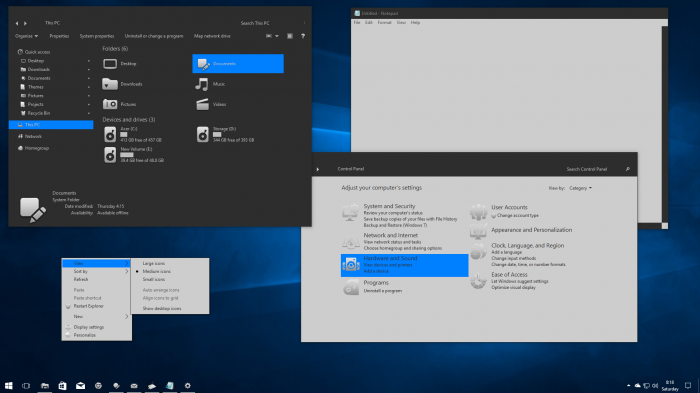Click Map network drive in explorer toolbar
This screenshot has width=700, height=393.
pyautogui.click(x=212, y=36)
